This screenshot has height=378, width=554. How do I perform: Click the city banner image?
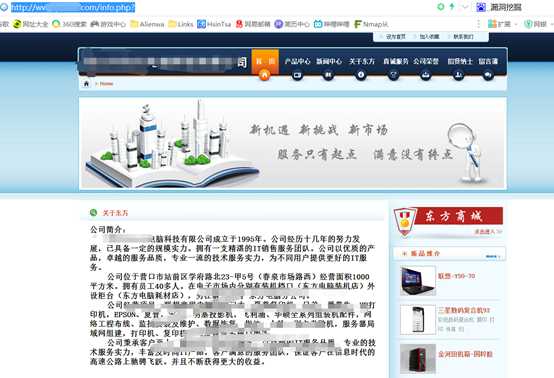293,143
